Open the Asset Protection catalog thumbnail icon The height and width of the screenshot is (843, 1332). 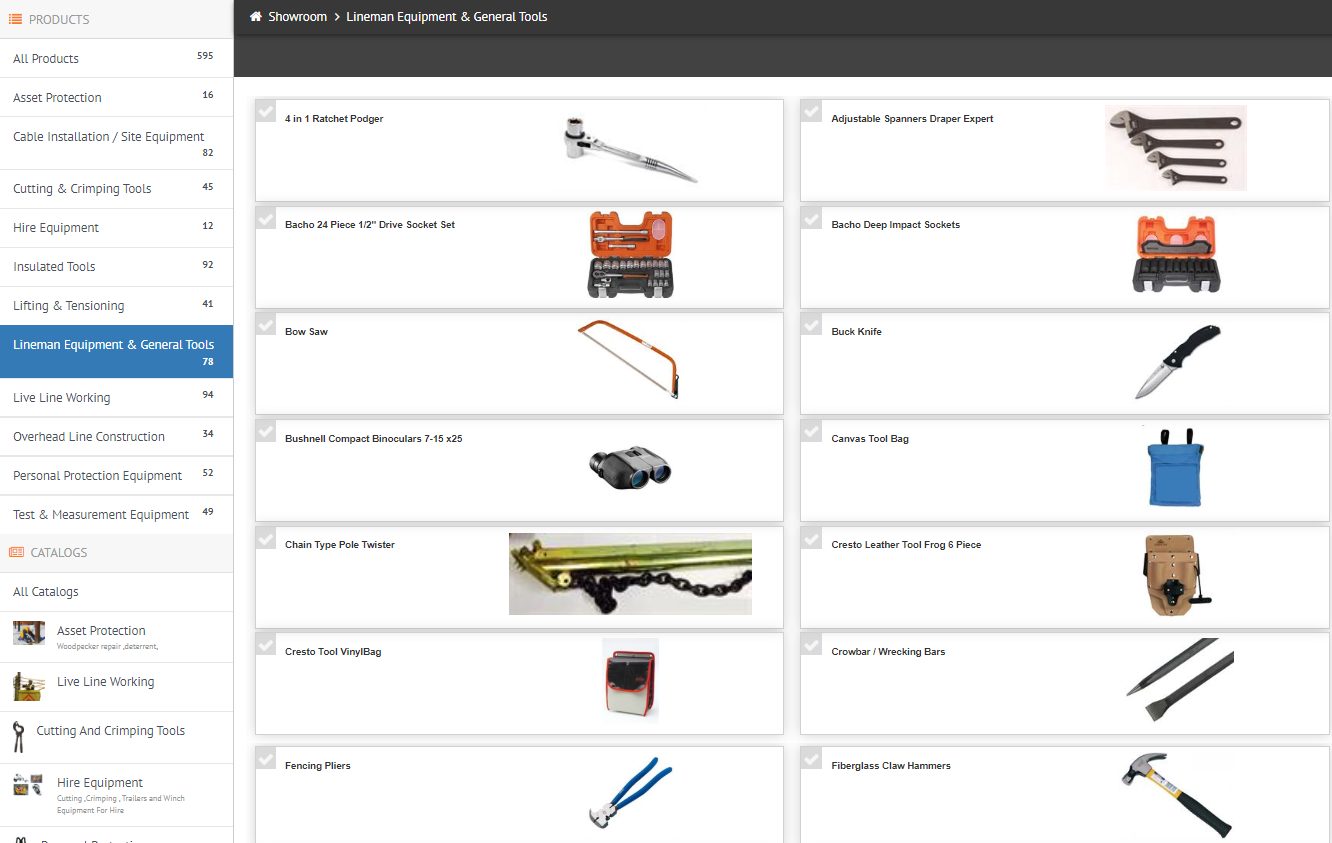pos(29,633)
